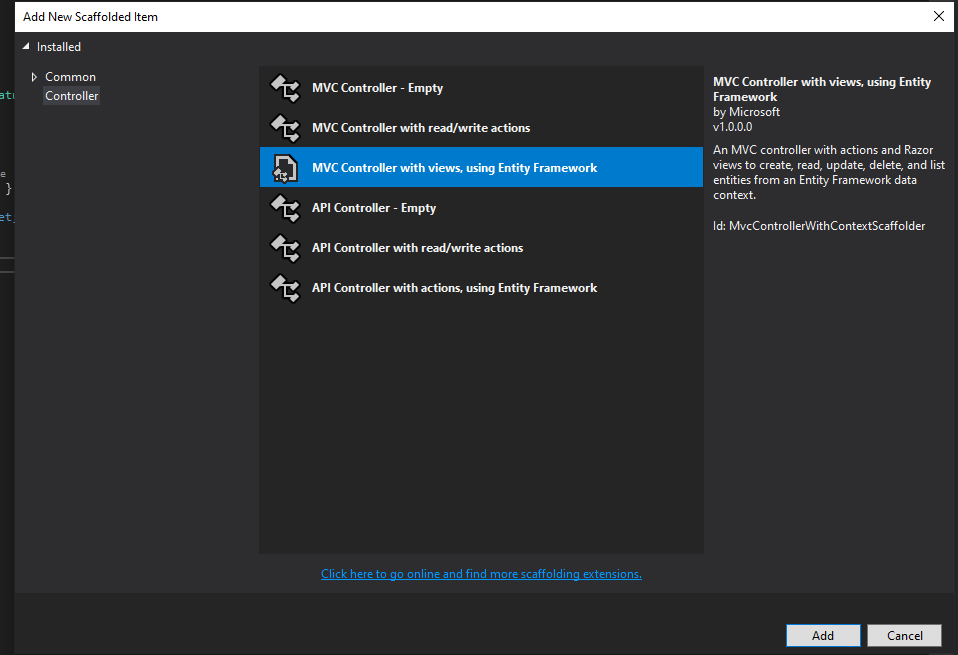958x655 pixels.
Task: Select the API Controller with Entity Framework icon
Action: point(285,288)
